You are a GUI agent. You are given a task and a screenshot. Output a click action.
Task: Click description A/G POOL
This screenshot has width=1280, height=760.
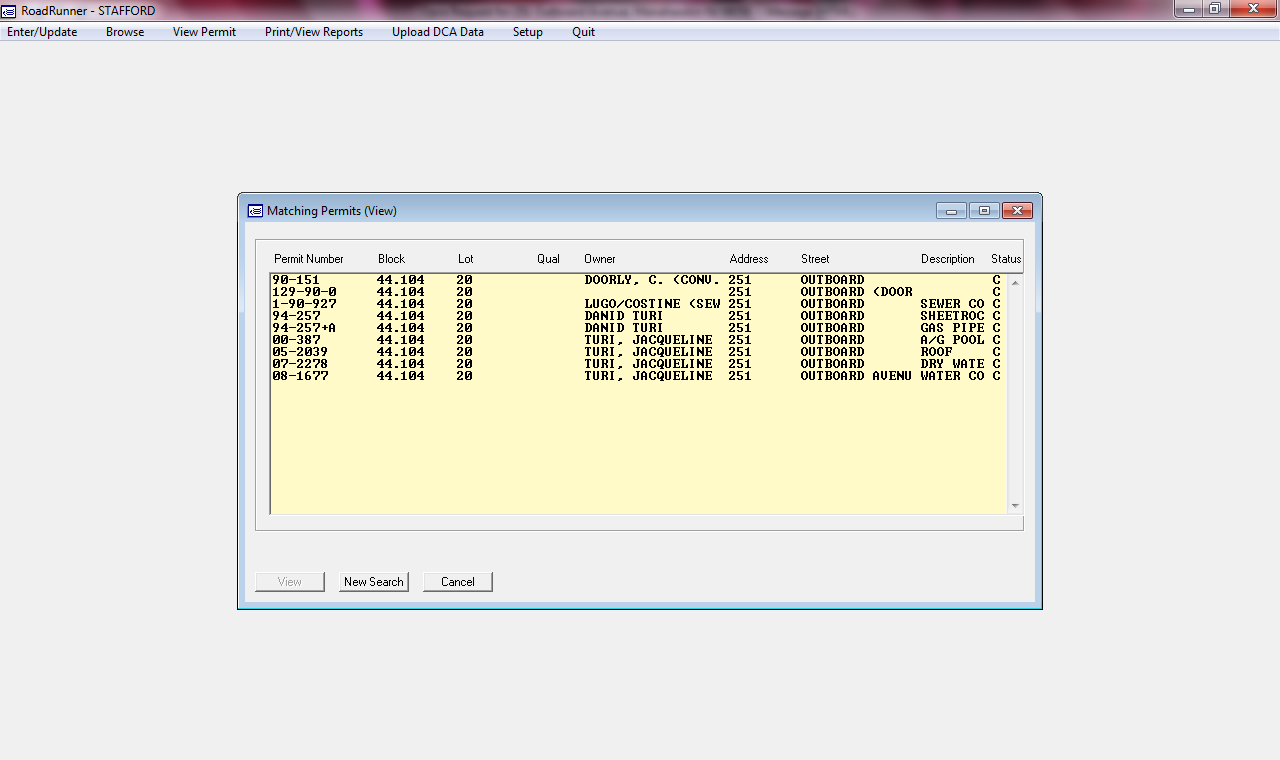952,340
